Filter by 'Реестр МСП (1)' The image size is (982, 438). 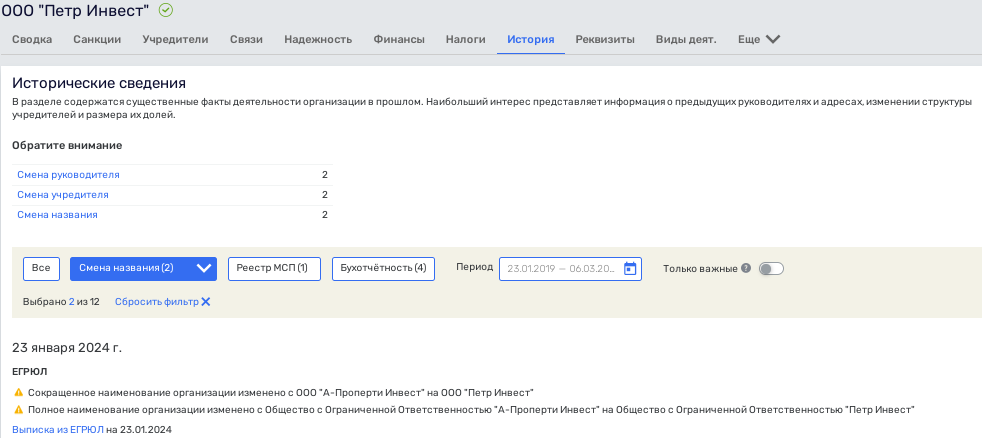click(x=272, y=268)
